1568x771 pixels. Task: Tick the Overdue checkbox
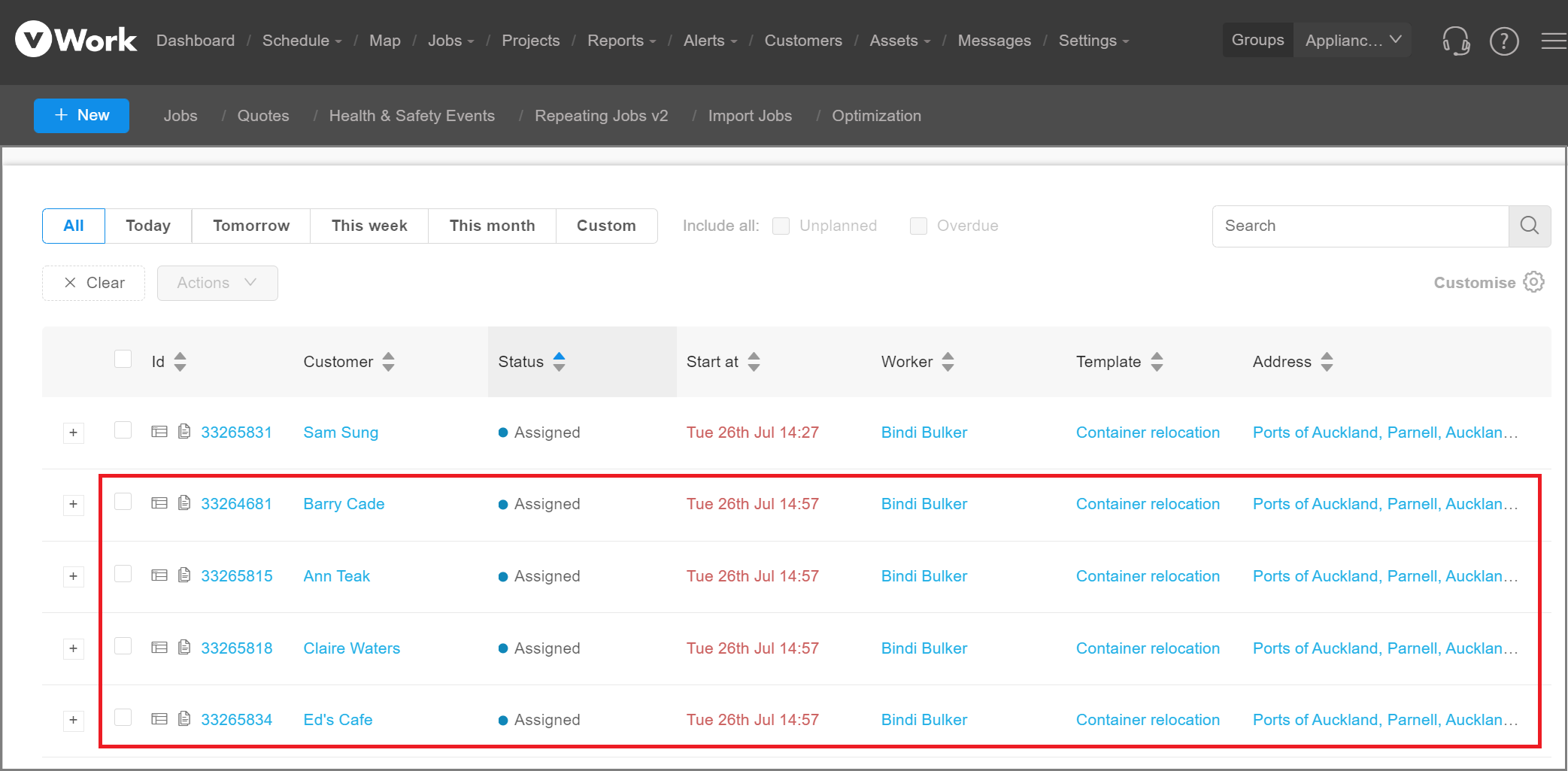tap(918, 226)
